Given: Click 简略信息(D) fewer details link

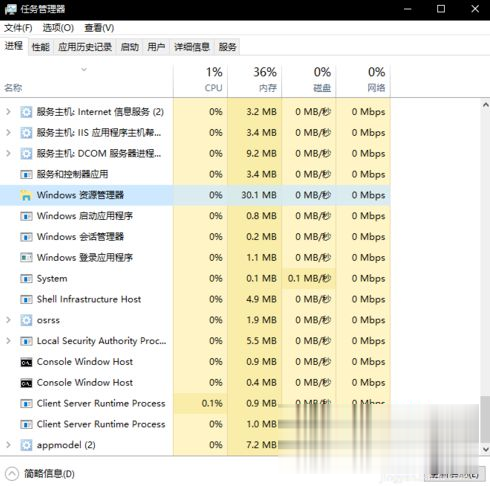Looking at the screenshot, I should 49,474.
